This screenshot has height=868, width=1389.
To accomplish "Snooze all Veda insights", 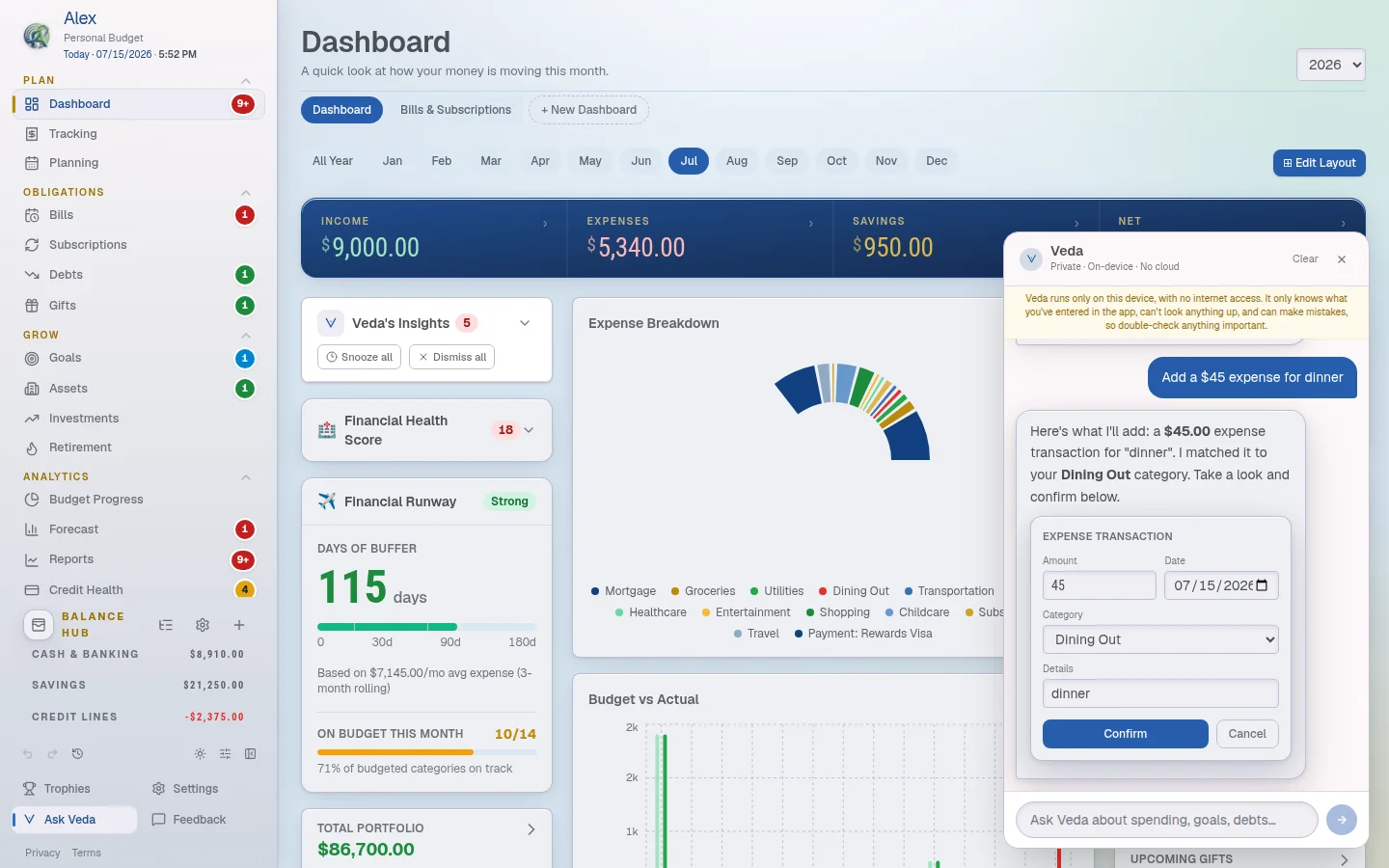I will click(359, 357).
